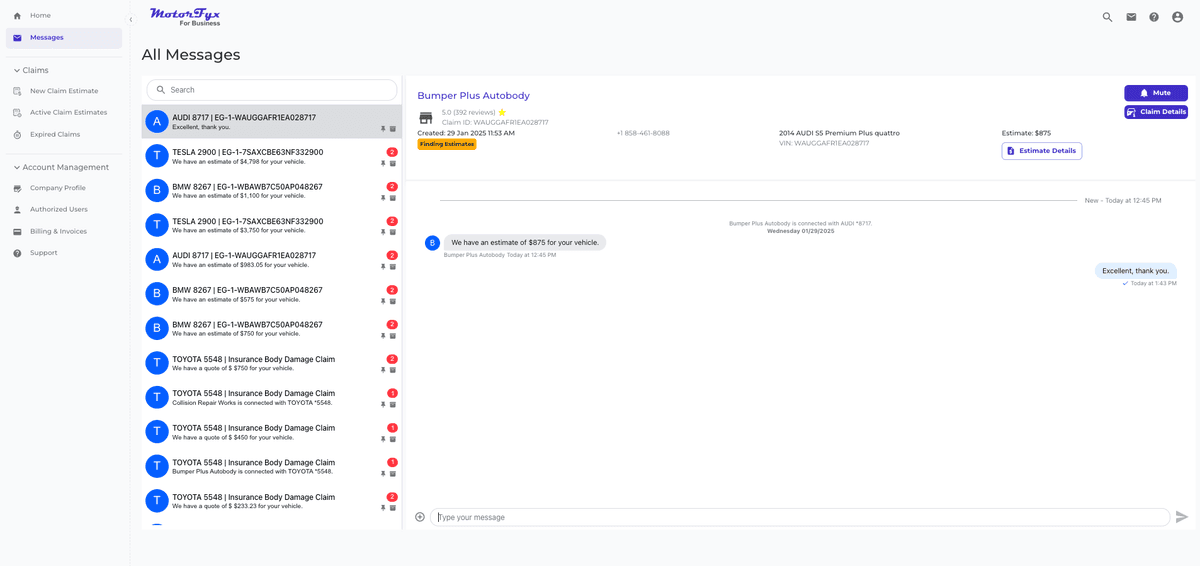Click the message search field
The image size is (1200, 566).
pos(272,90)
